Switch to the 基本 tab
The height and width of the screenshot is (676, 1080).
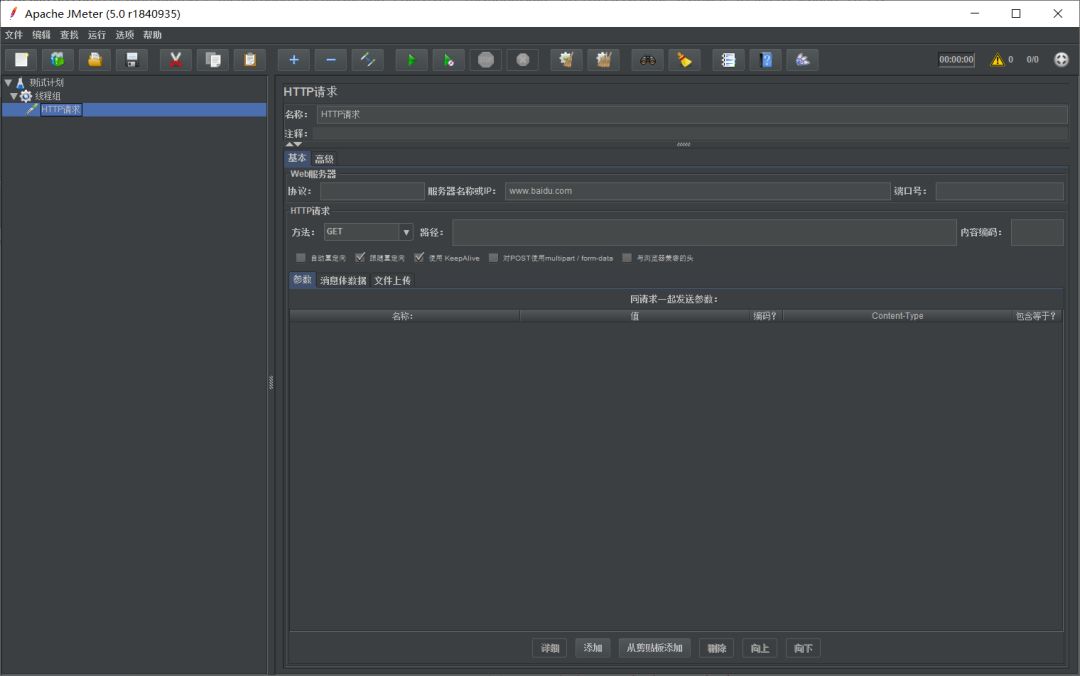coord(297,158)
